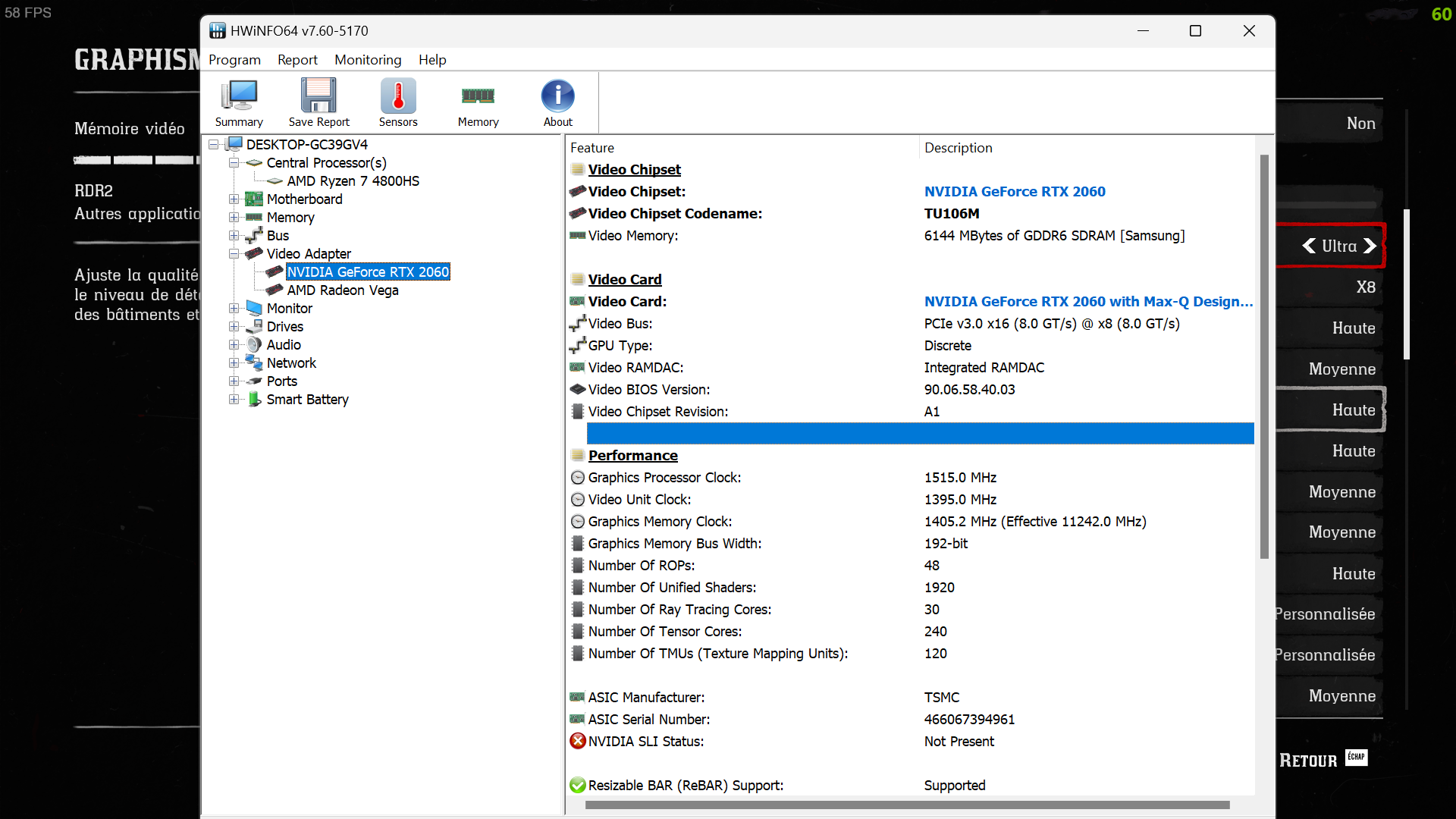This screenshot has width=1456, height=819.
Task: Click the Save Report floppy icon
Action: pos(318,96)
